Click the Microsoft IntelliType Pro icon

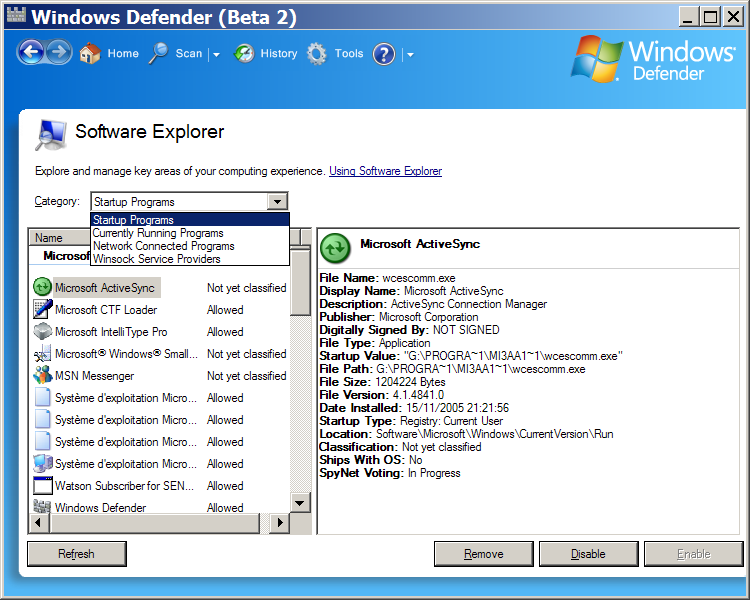tap(43, 331)
